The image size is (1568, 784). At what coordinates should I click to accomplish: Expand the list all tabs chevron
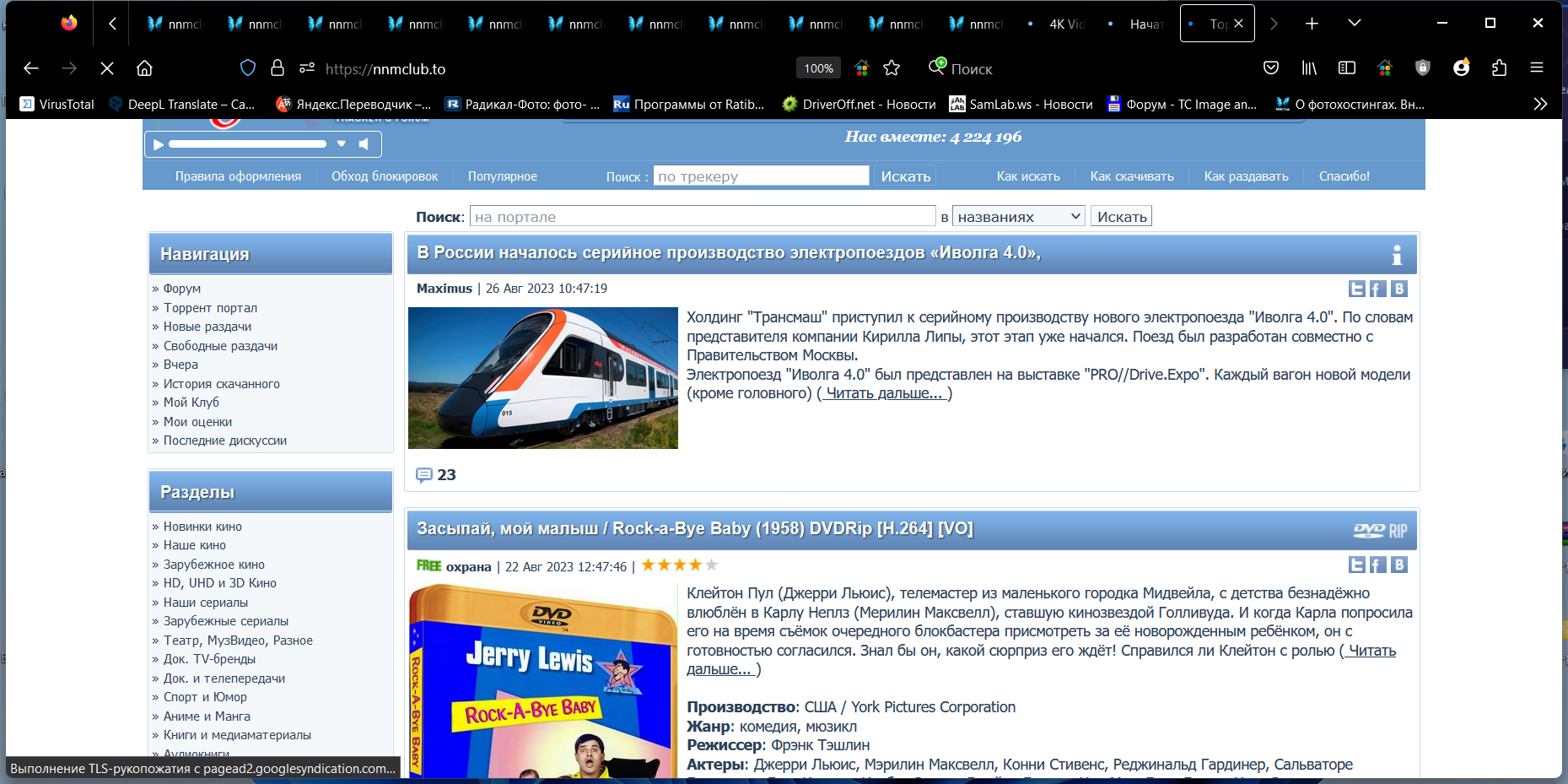click(x=1354, y=24)
